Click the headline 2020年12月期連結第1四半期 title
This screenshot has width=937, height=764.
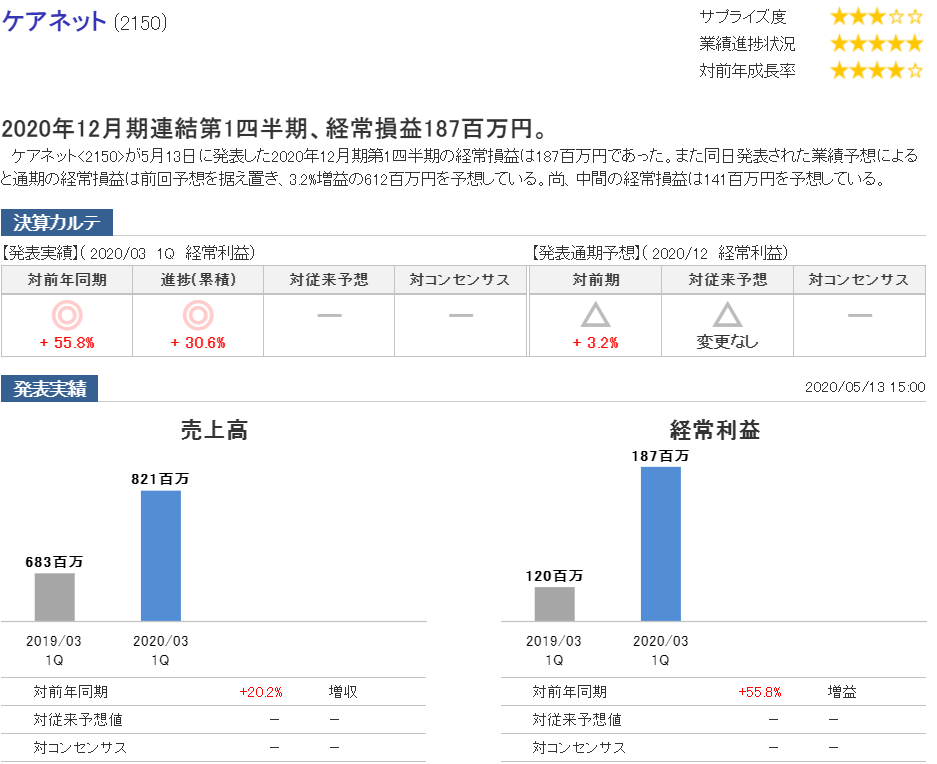click(x=274, y=128)
